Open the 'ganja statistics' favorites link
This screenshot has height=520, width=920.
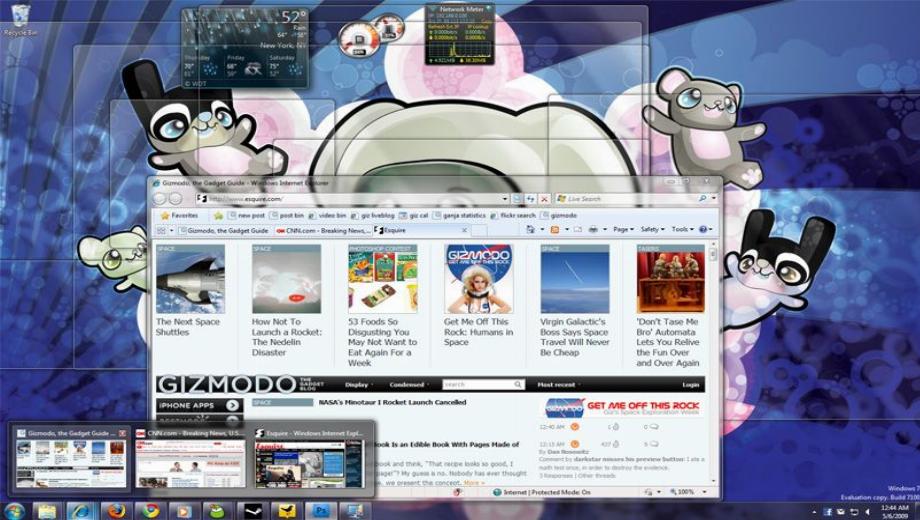tap(459, 215)
